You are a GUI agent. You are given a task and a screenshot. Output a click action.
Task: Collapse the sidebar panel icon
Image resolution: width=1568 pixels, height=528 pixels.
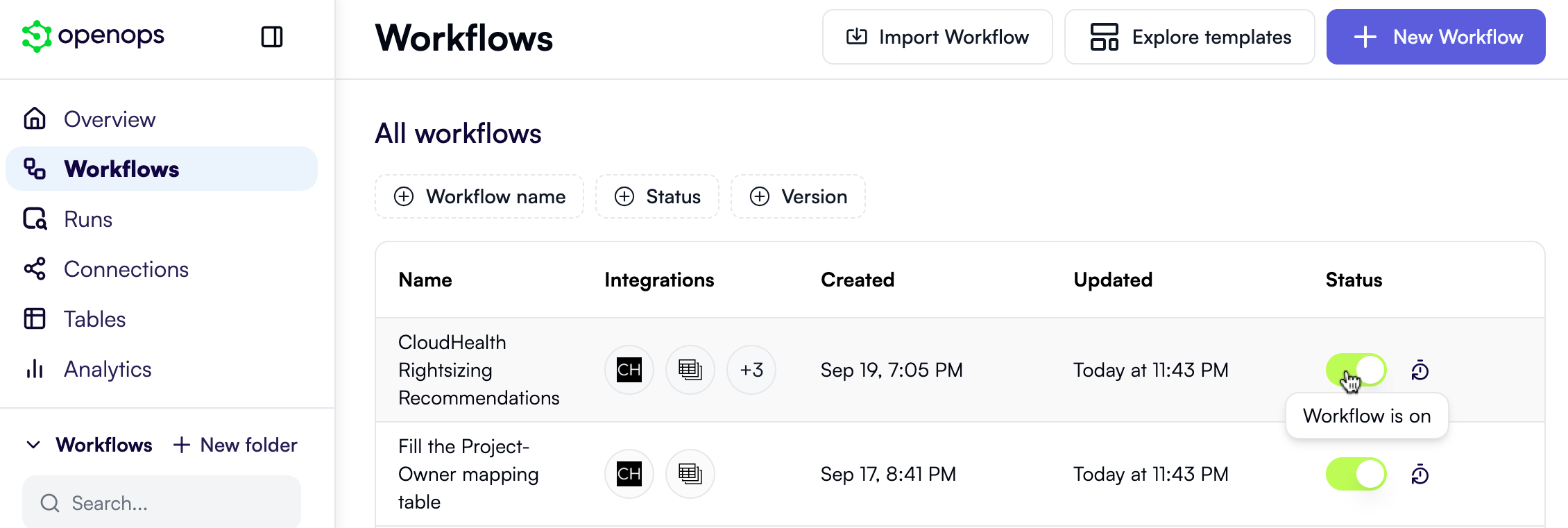point(272,37)
